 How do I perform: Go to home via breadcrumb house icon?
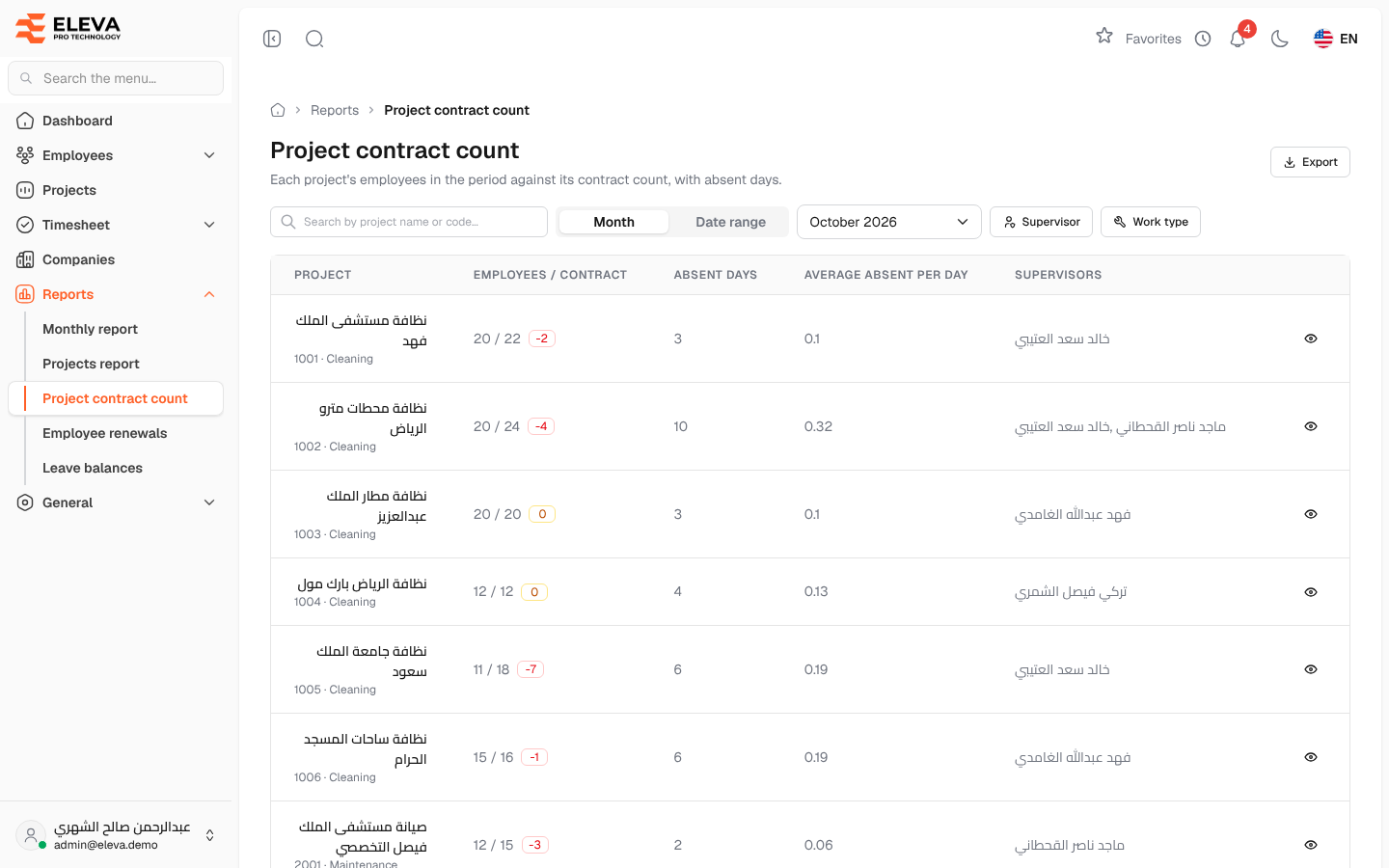[278, 110]
